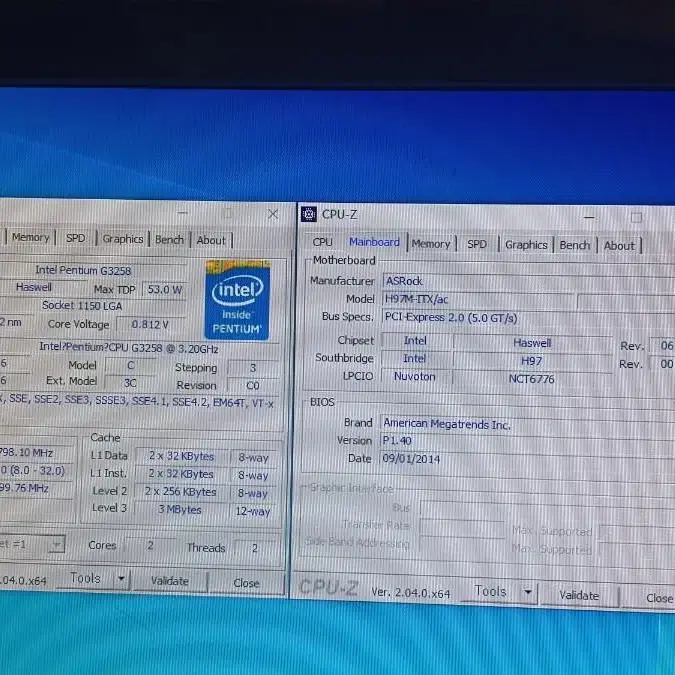This screenshot has width=675, height=675.
Task: Click the Stepping 3 value
Action: (253, 368)
